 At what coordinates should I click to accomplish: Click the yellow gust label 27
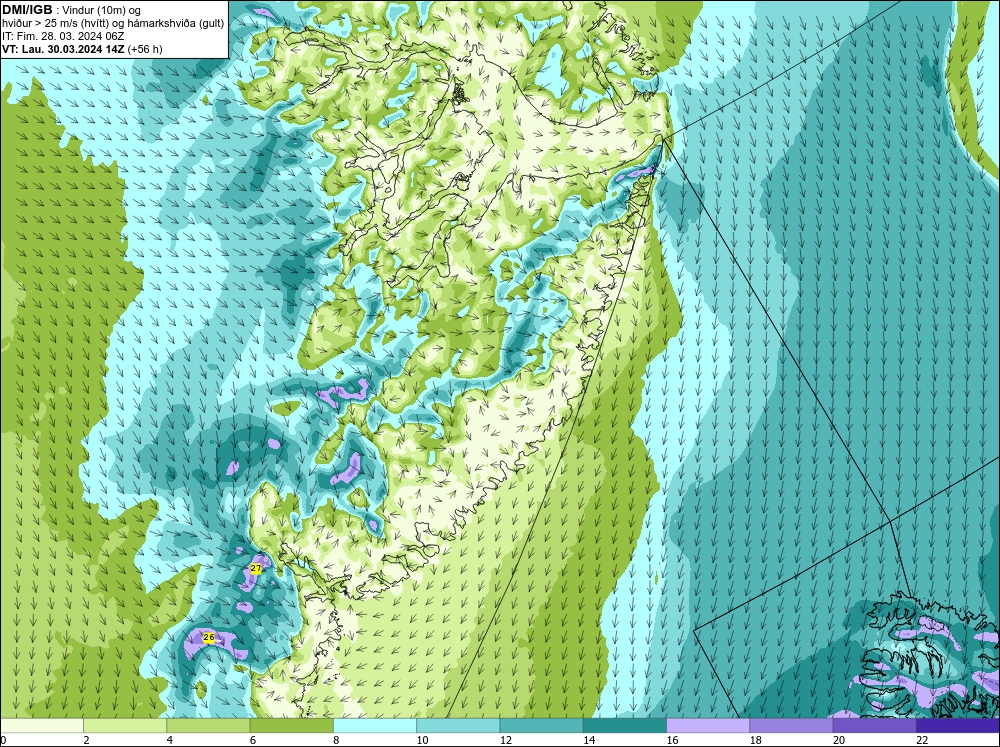click(x=256, y=568)
